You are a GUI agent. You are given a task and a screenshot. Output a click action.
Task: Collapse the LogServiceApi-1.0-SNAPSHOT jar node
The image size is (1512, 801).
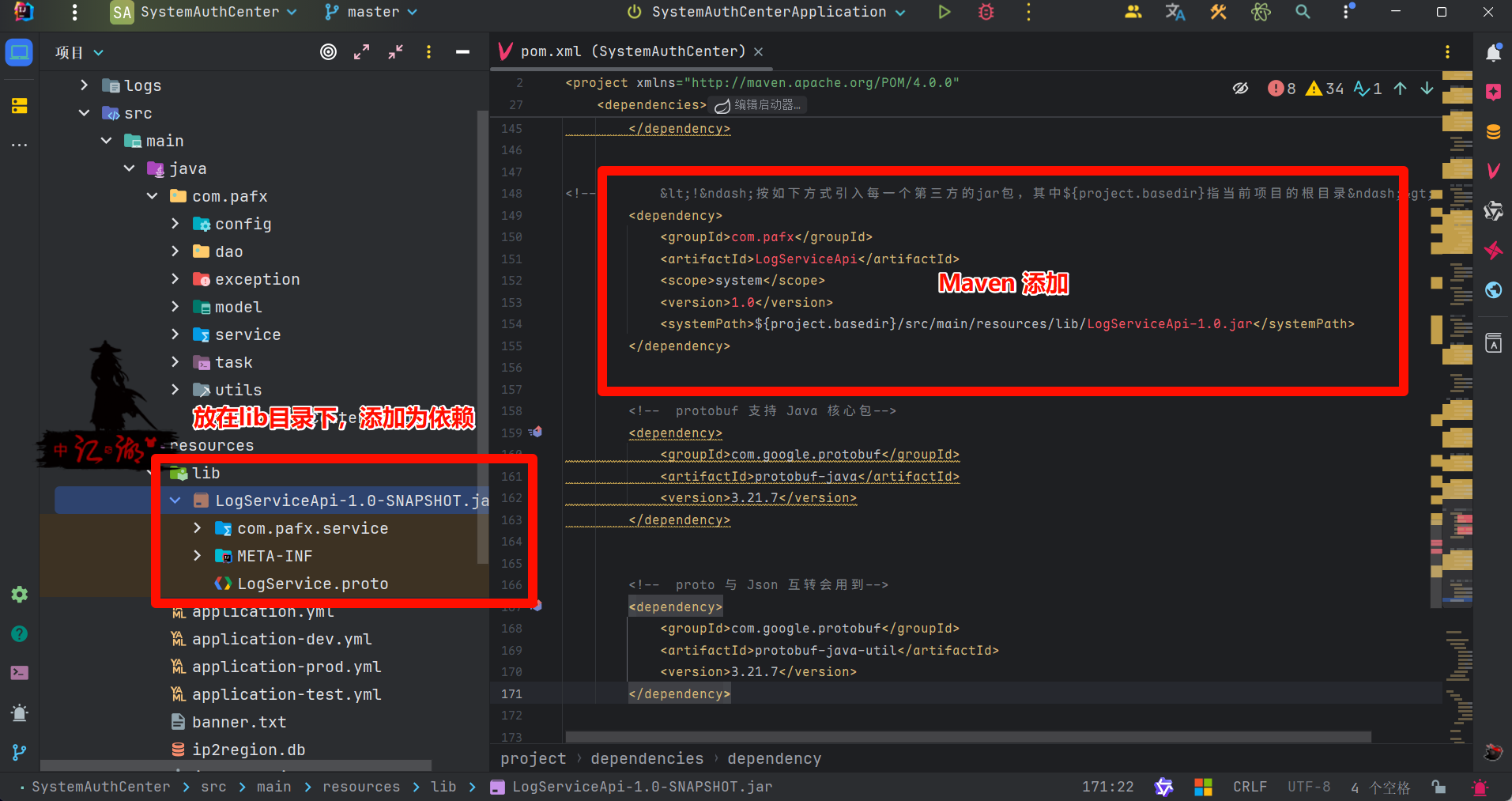point(175,501)
